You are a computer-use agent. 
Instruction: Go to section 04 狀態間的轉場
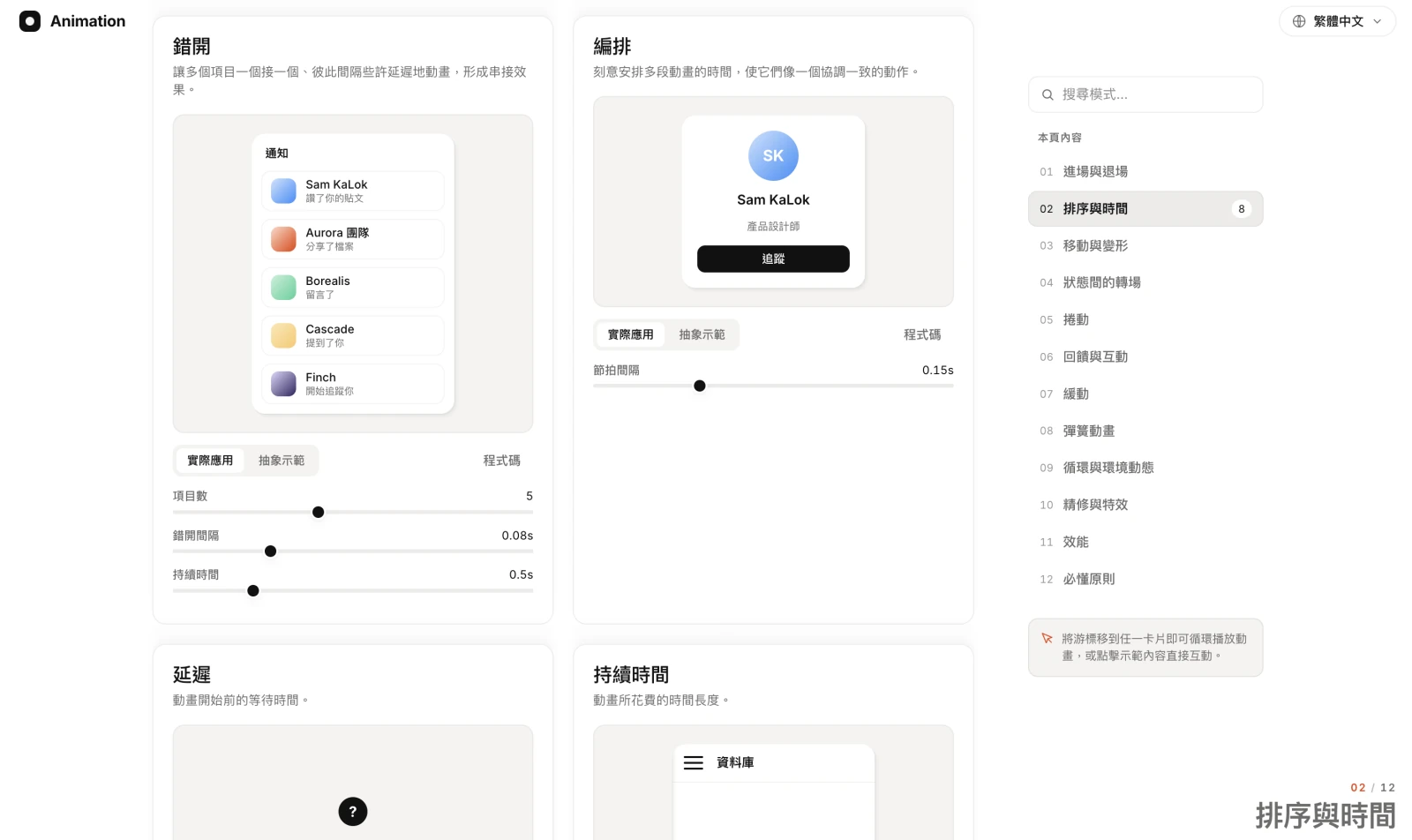1145,283
